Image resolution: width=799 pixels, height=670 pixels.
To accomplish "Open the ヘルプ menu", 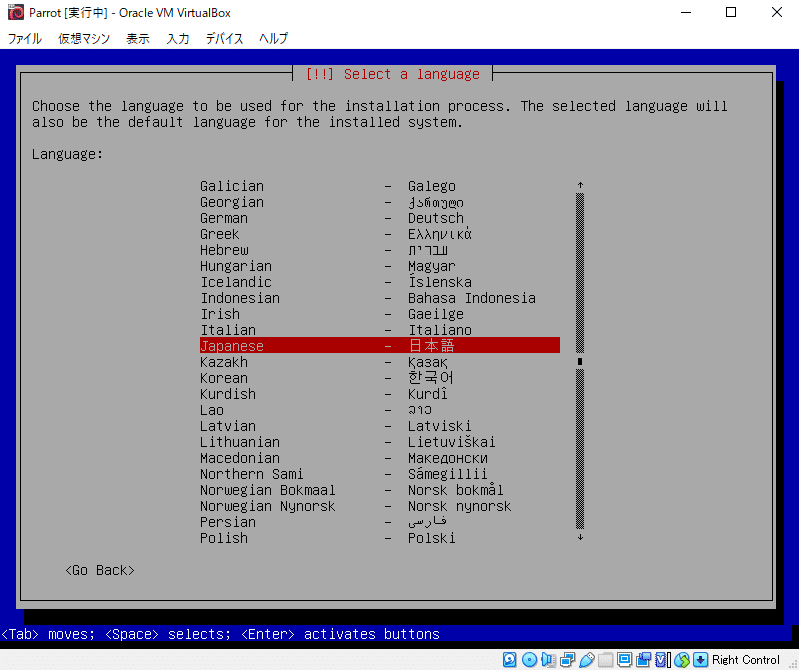I will (x=274, y=38).
